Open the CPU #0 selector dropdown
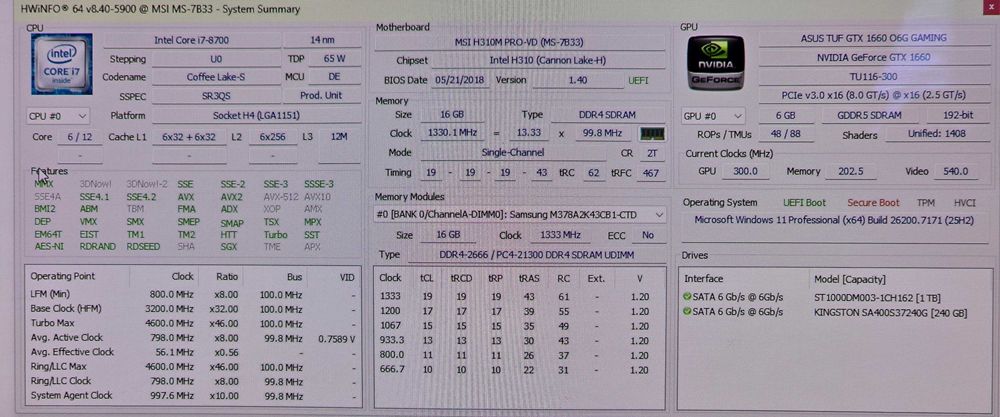 pyautogui.click(x=58, y=116)
